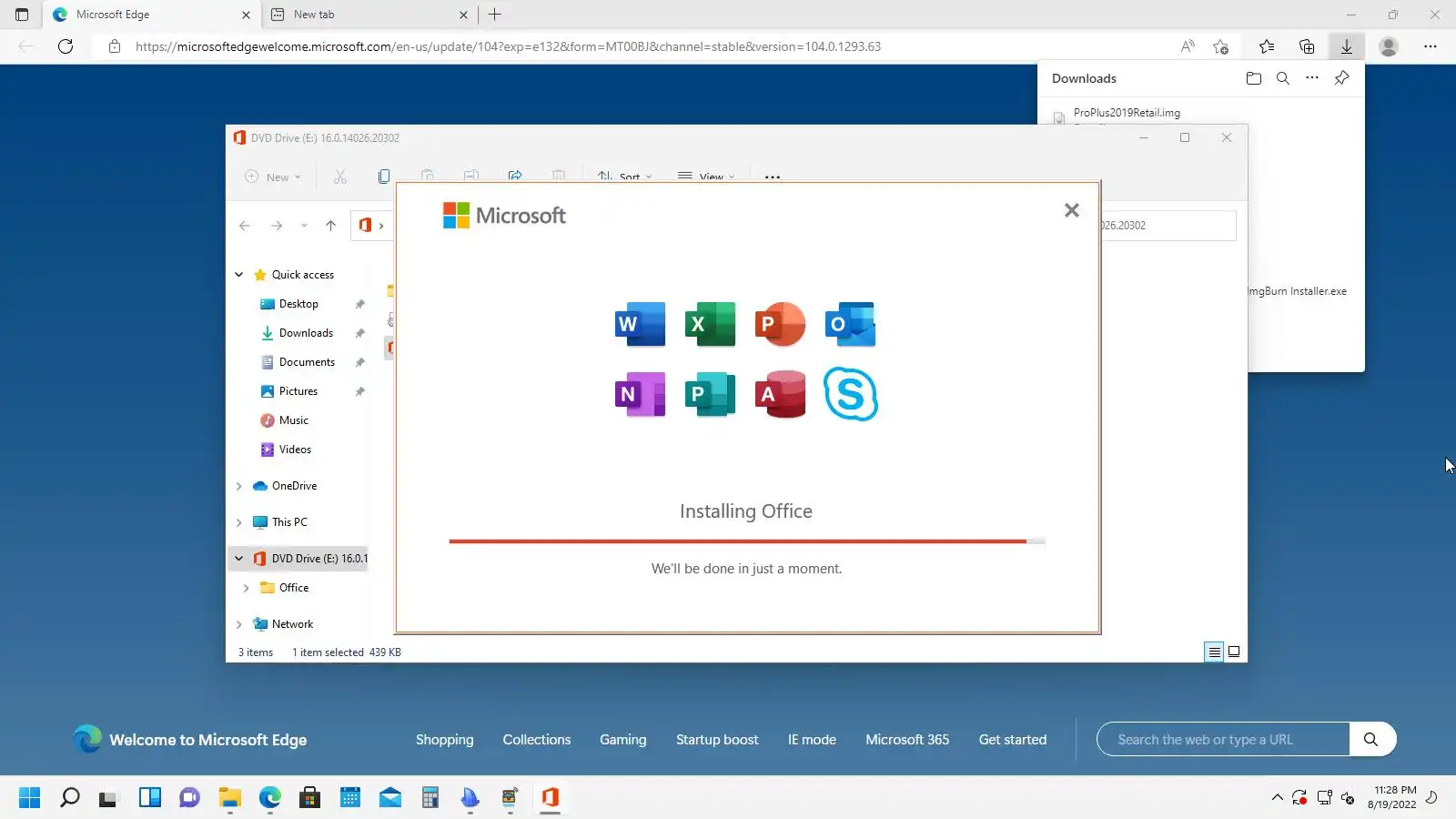
Task: Switch File Explorer to large icons view
Action: click(1234, 652)
